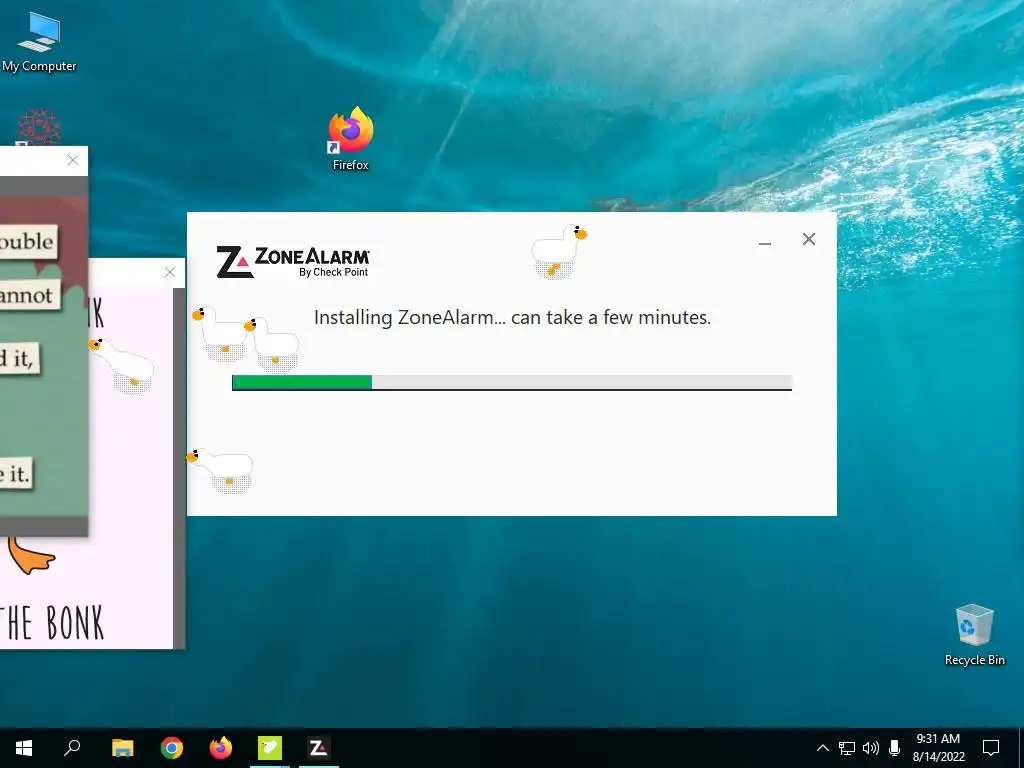Click the goose at installer's bottom-left edge
This screenshot has width=1024, height=768.
coord(221,470)
